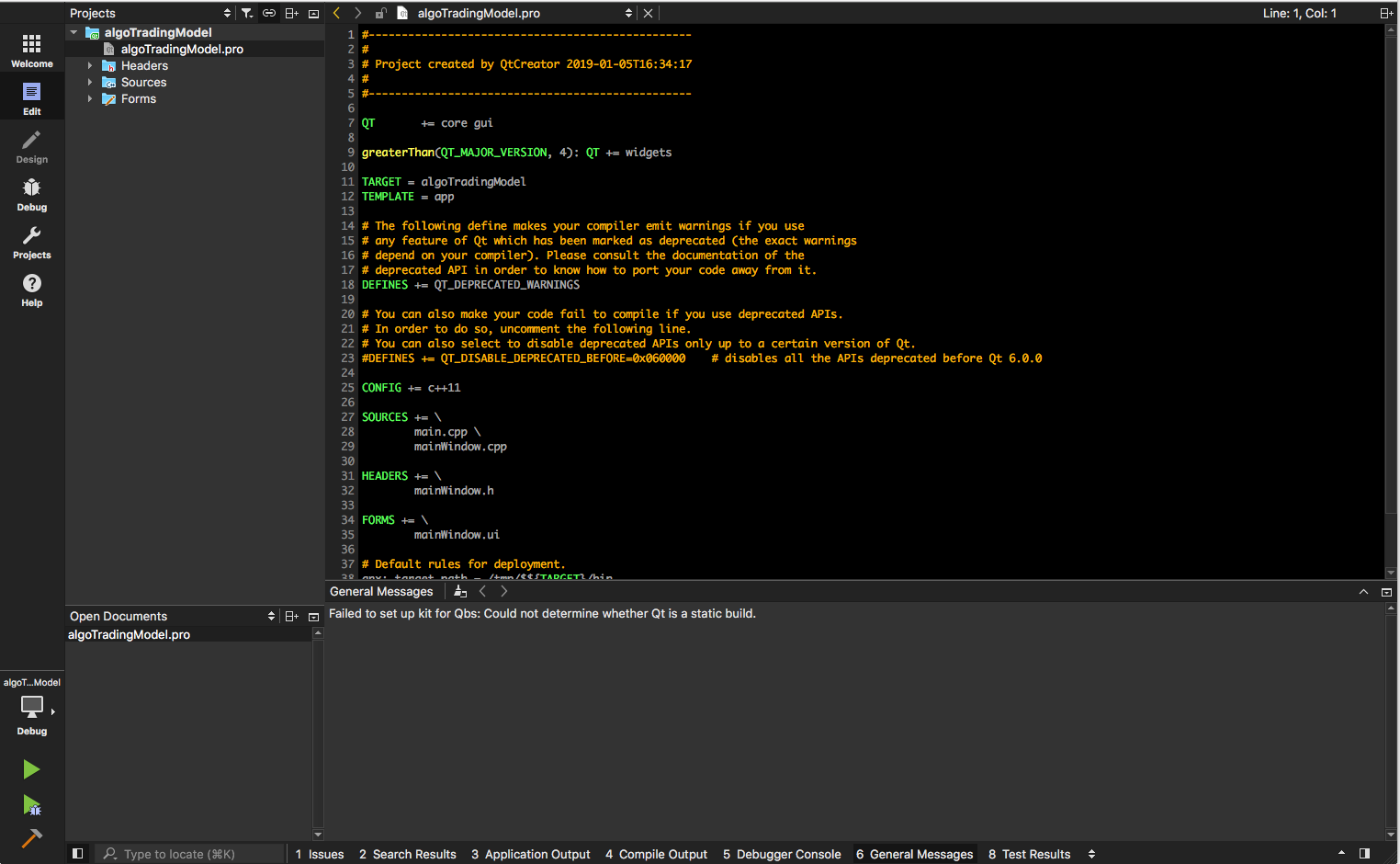
Task: Close the Open Documents panel
Action: (313, 617)
